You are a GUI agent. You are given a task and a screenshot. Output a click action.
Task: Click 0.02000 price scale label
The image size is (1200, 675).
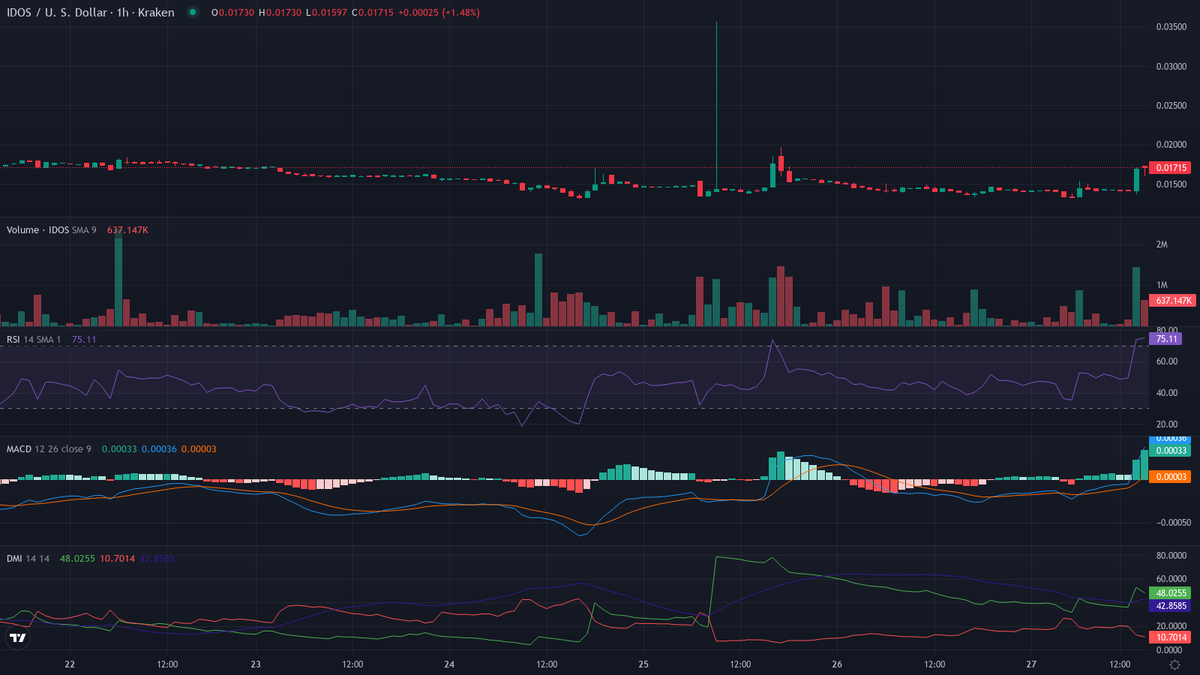1171,145
